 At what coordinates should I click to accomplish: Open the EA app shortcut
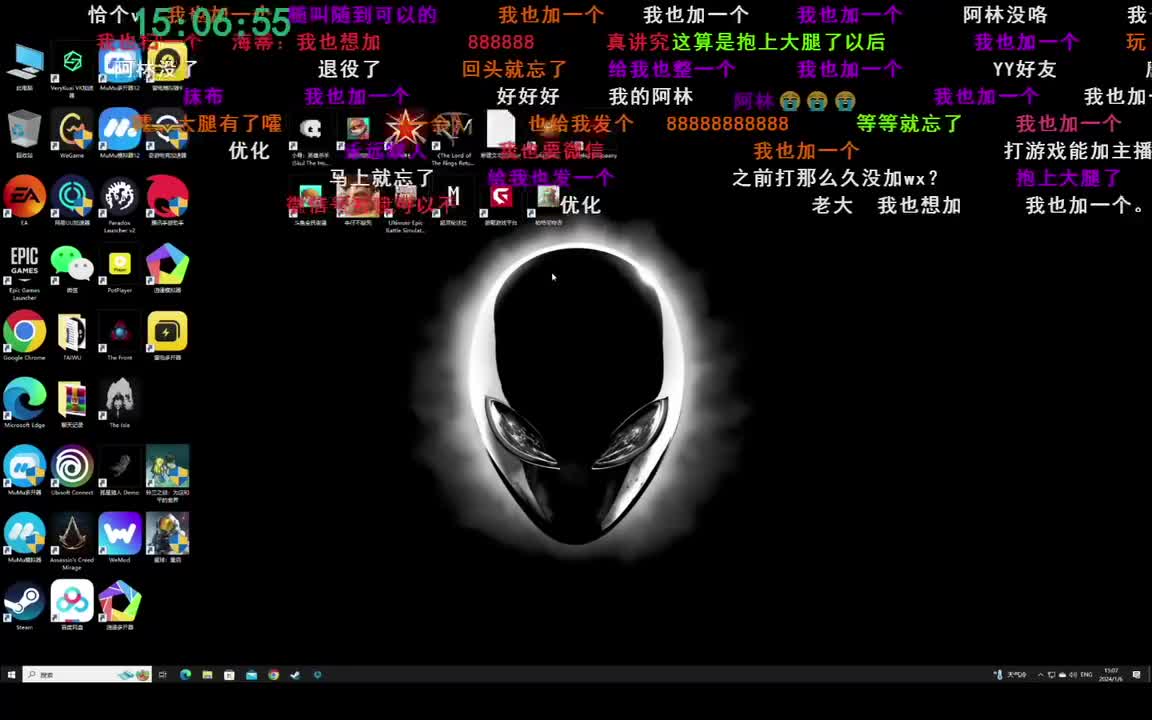click(24, 200)
